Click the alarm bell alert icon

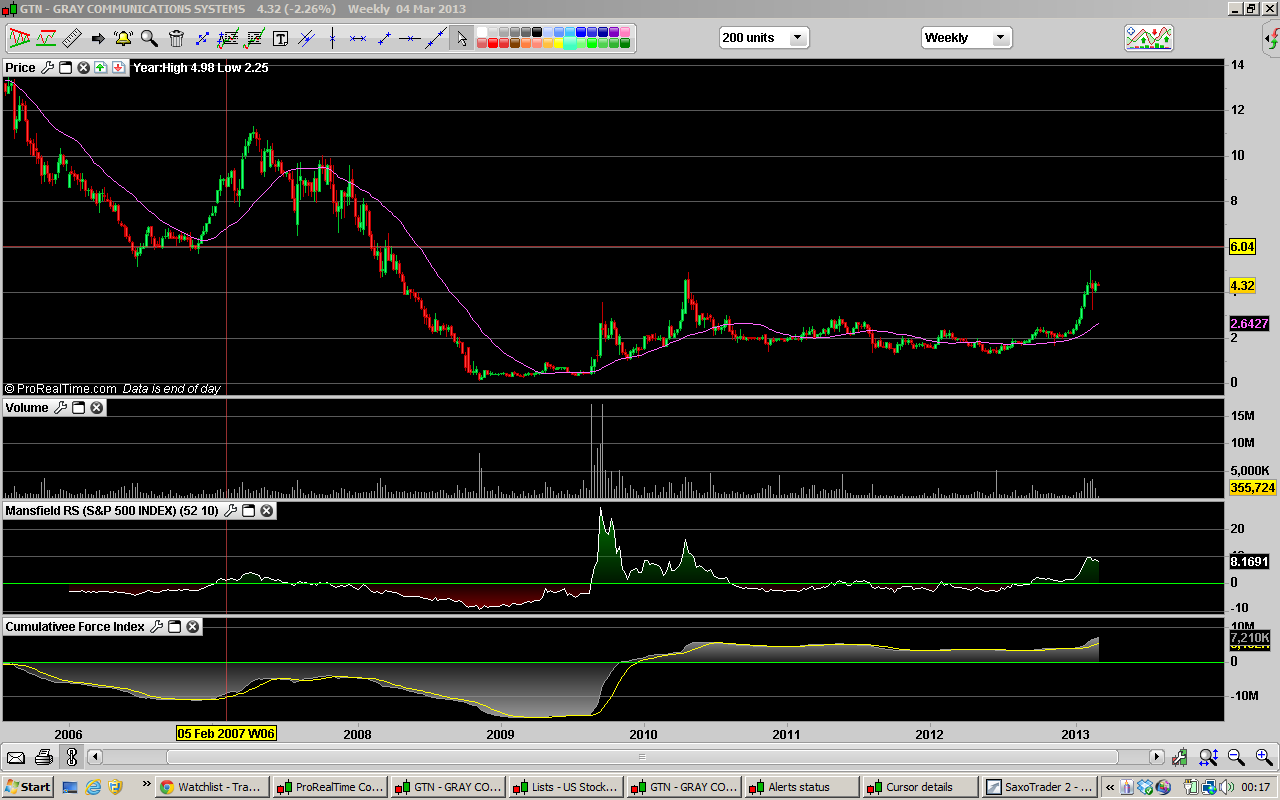123,39
